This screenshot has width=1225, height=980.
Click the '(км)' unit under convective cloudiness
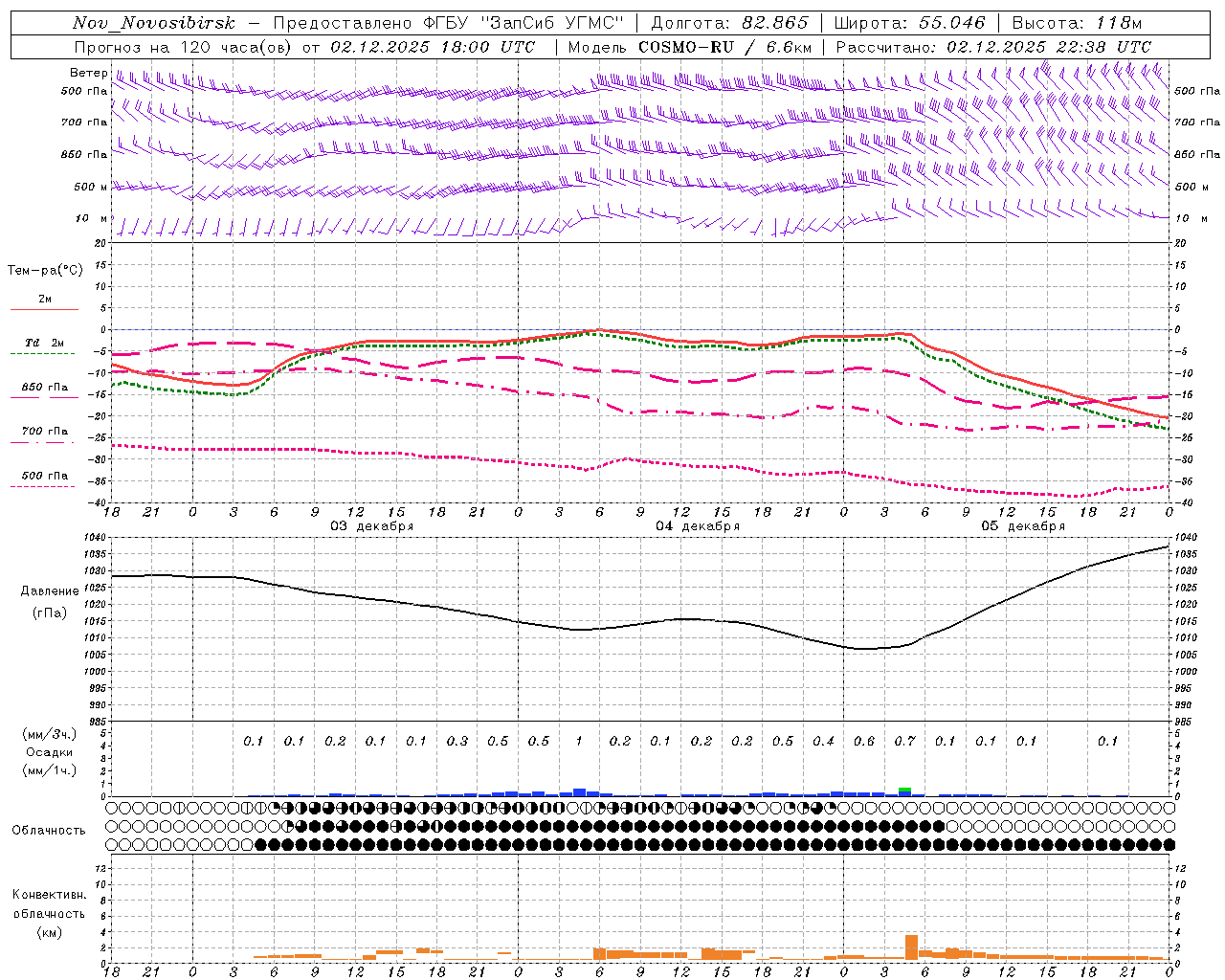coord(49,932)
